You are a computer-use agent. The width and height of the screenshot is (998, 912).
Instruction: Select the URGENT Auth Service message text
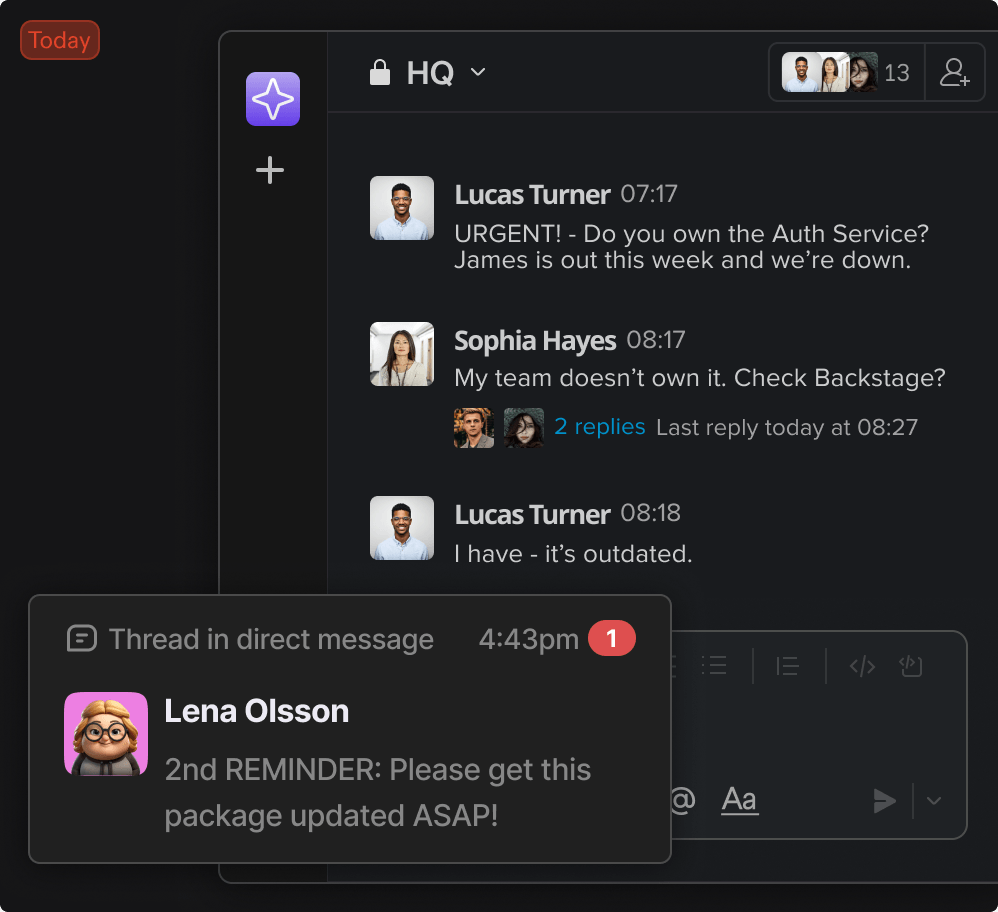[x=691, y=247]
